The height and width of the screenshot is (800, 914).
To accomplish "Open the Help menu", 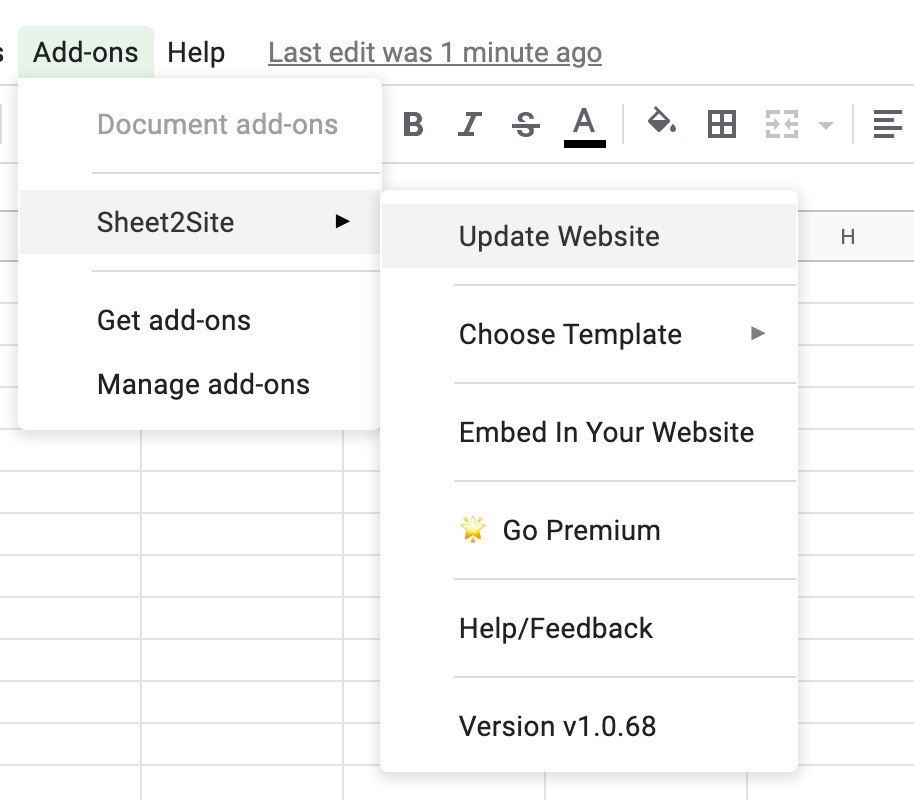I will point(196,52).
